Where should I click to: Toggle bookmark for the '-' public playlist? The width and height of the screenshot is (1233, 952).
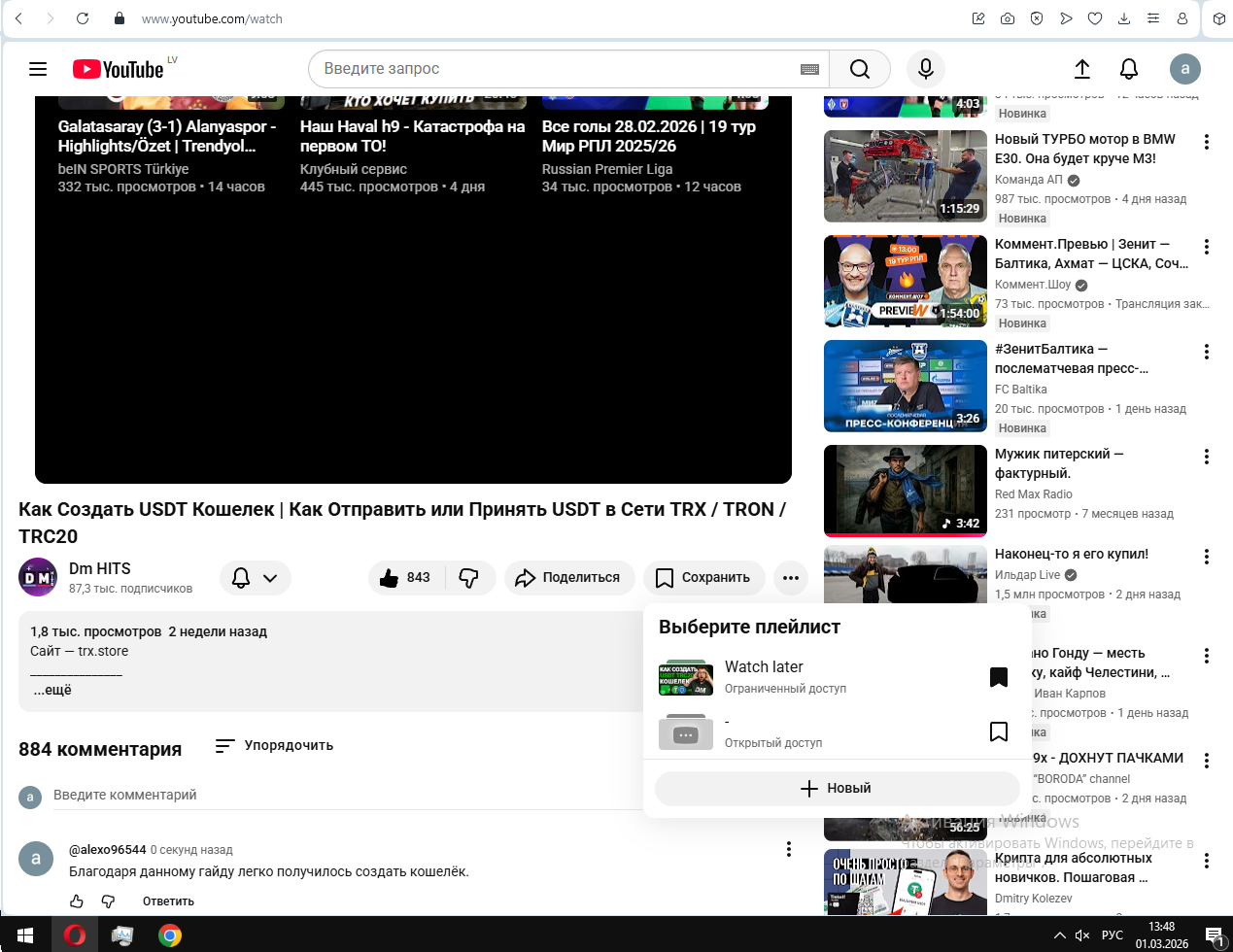click(x=998, y=731)
